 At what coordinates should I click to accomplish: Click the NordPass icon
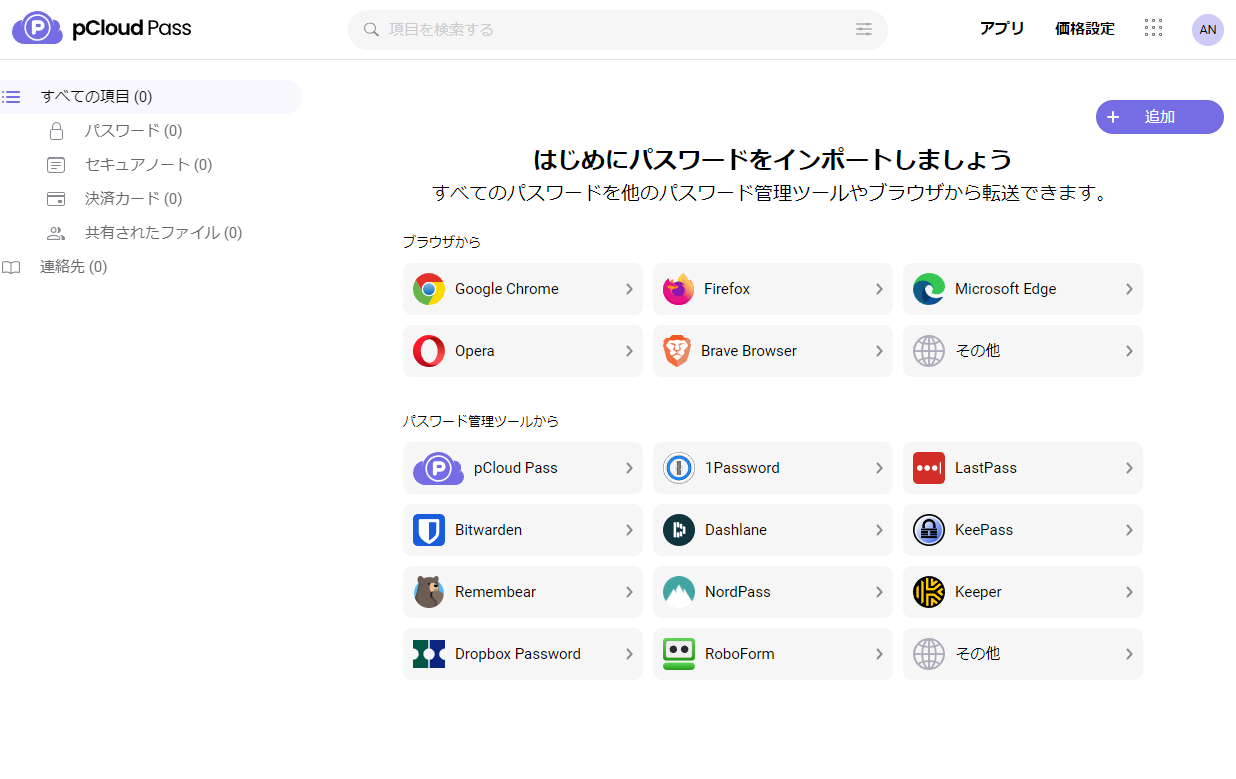(x=679, y=592)
